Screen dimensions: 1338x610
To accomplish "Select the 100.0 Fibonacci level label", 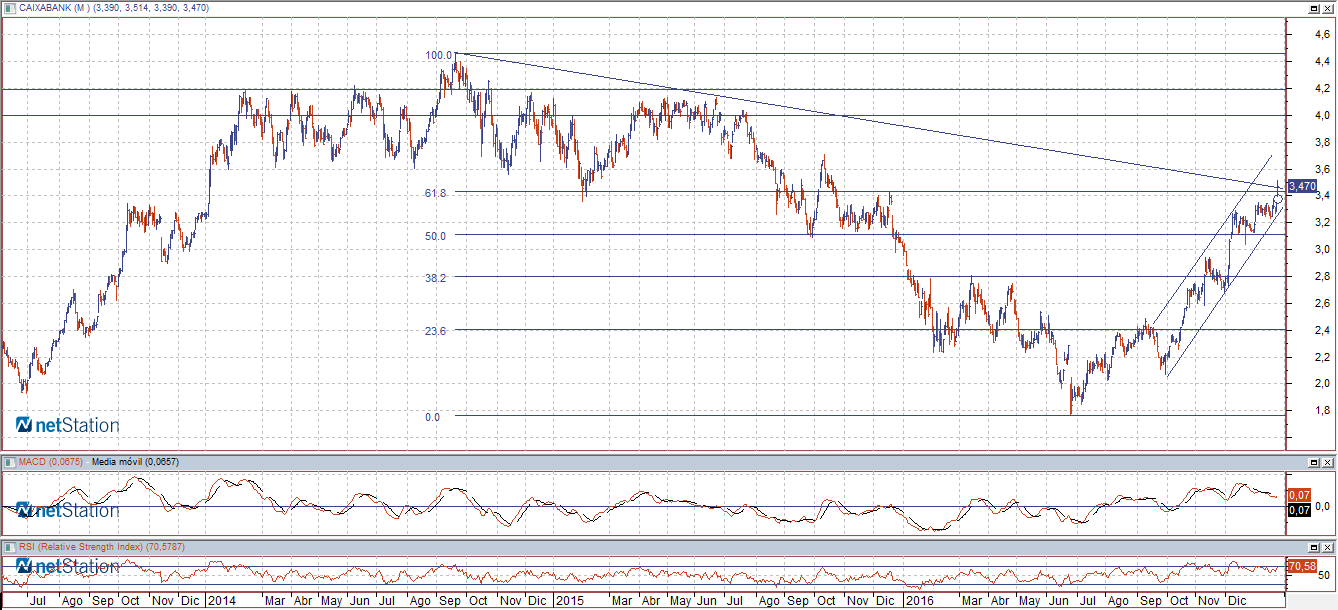I will pos(438,55).
